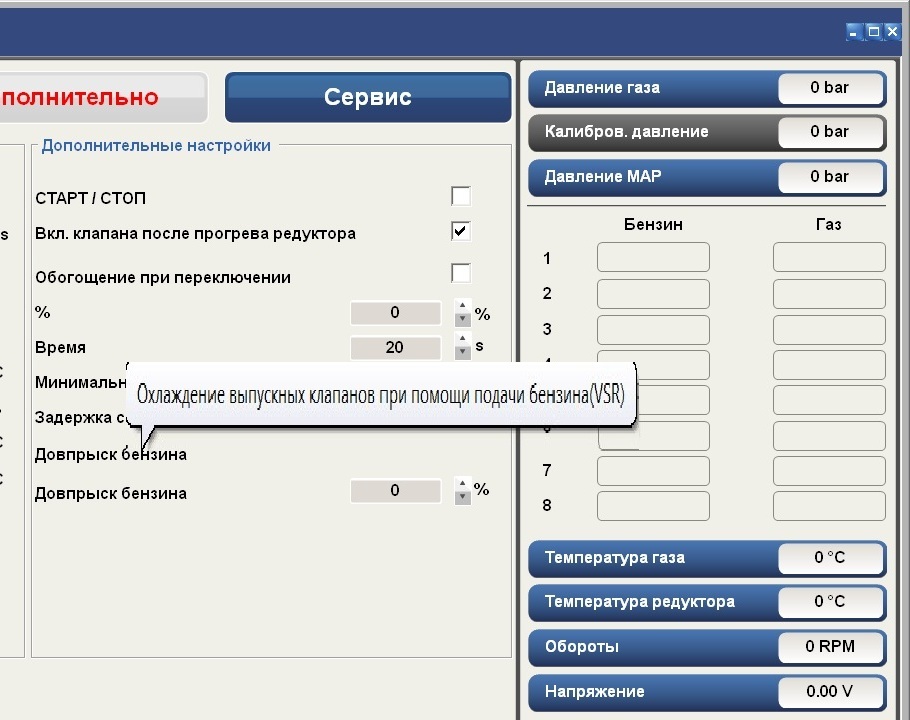Uncheck Вкл. клапана после прогрева редуктора
The width and height of the screenshot is (910, 720).
(x=460, y=232)
